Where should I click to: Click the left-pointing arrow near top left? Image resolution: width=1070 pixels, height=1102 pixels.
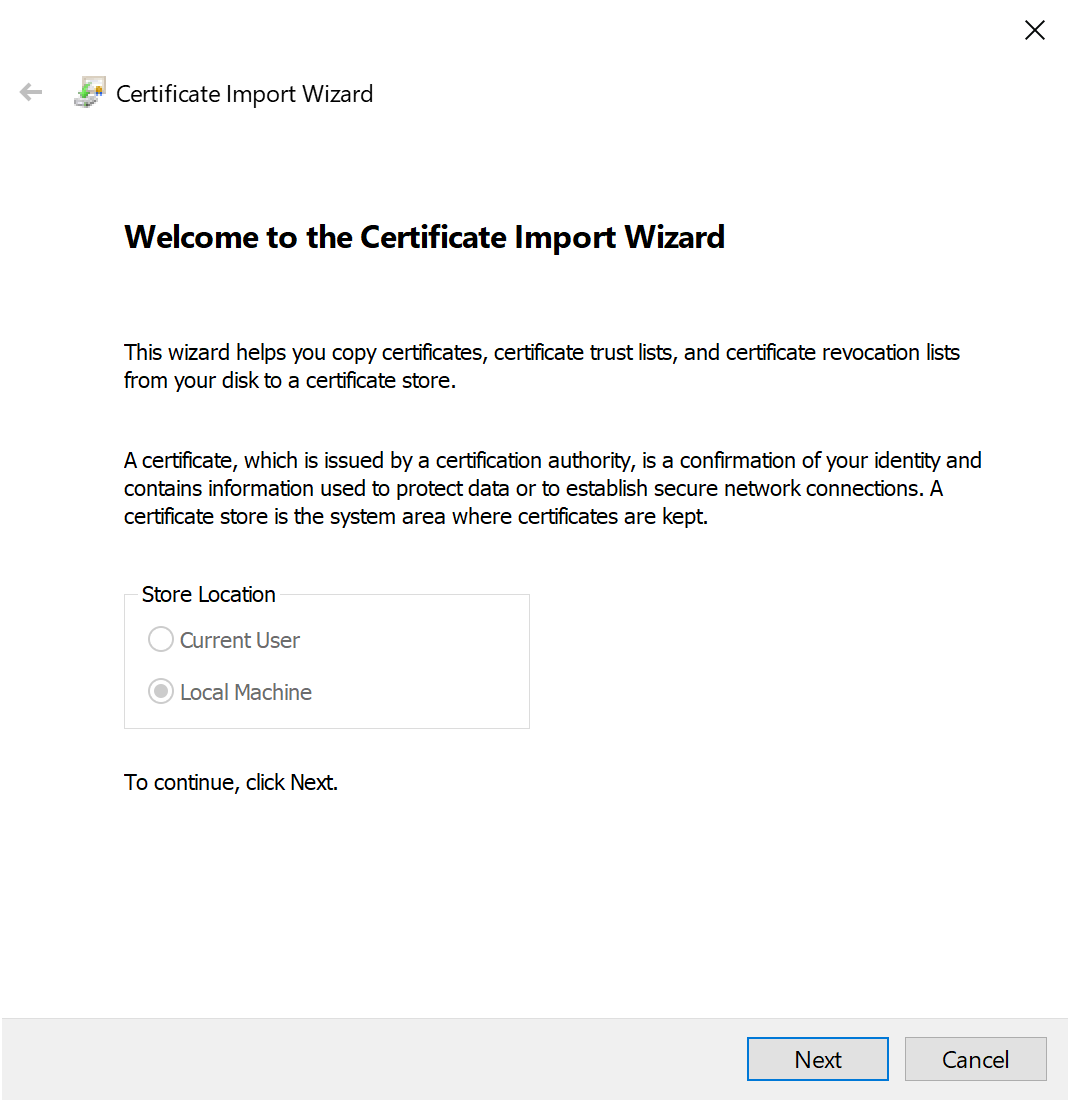[x=31, y=92]
